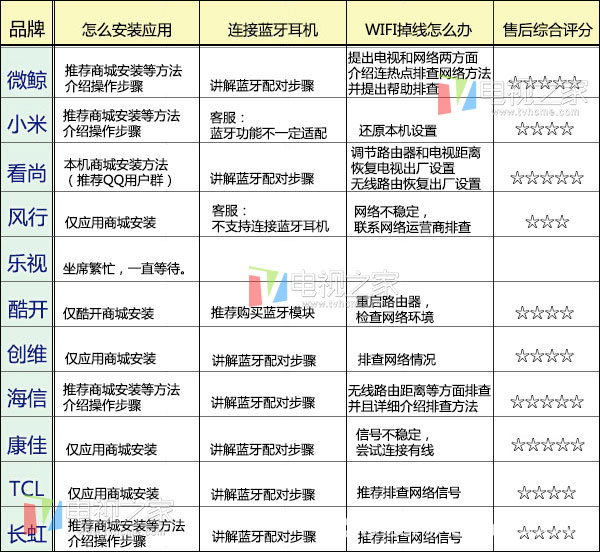Click 本机商城安装方法 in 看尚 row
The width and height of the screenshot is (600, 552).
(x=116, y=164)
